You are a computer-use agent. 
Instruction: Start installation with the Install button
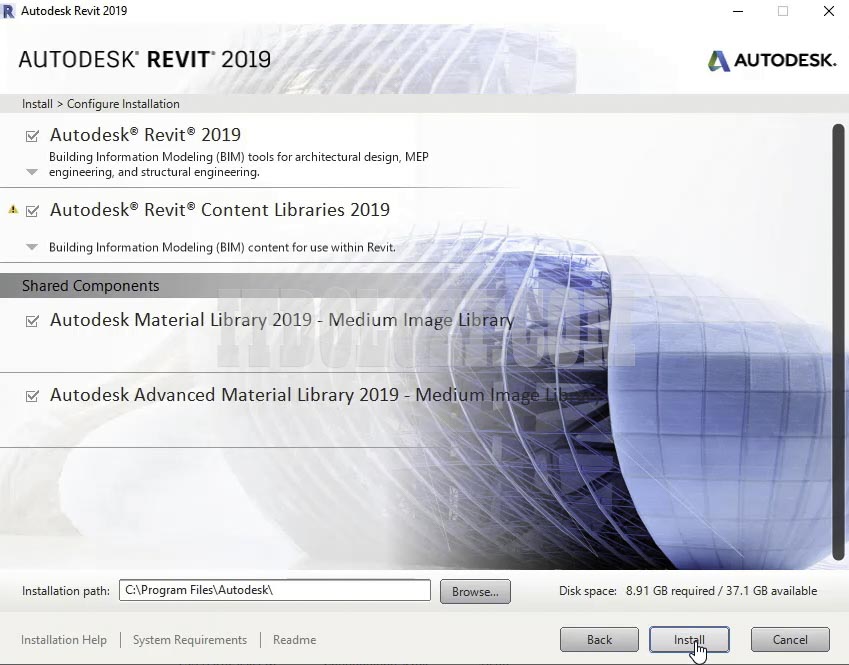click(x=689, y=640)
